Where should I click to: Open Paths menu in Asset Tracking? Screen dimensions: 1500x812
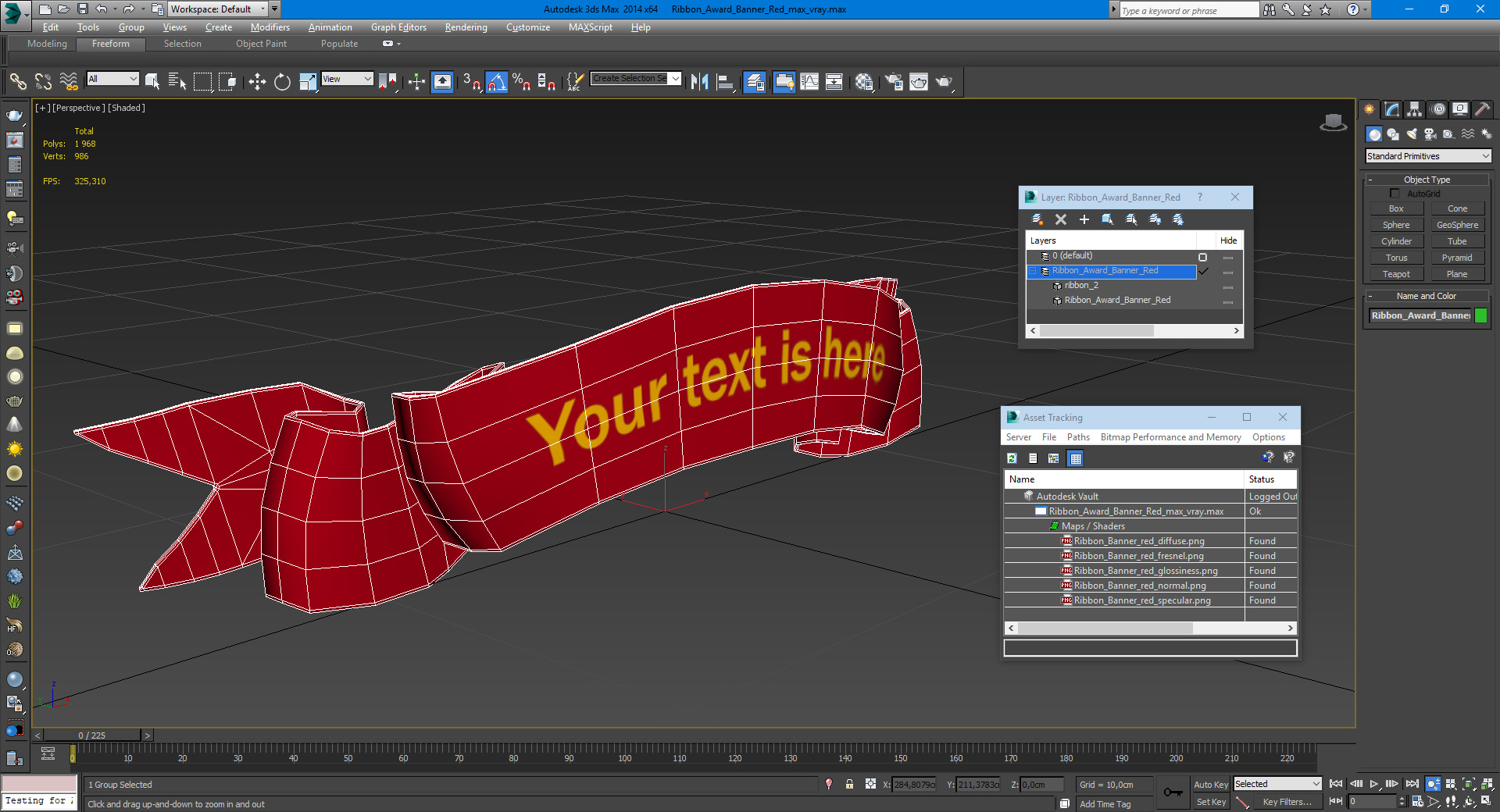(1078, 437)
